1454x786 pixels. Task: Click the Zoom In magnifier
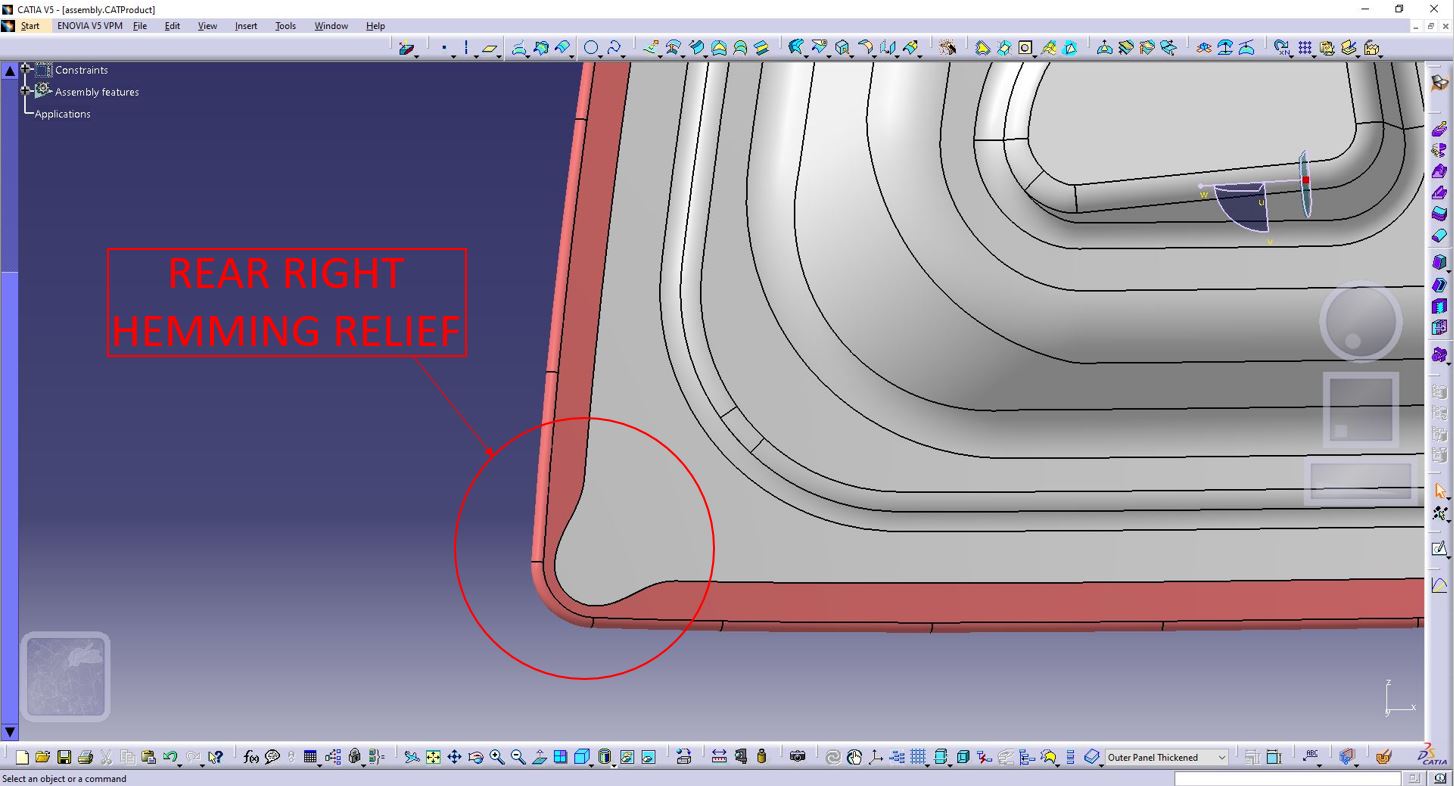pyautogui.click(x=497, y=758)
